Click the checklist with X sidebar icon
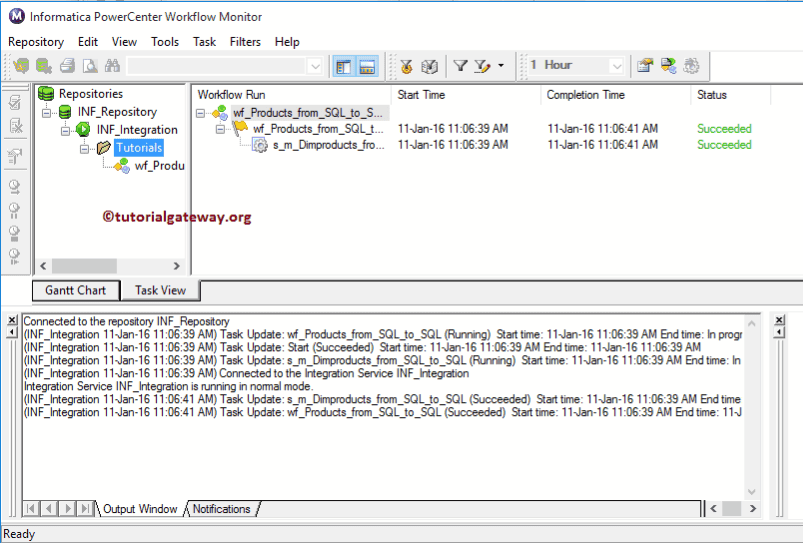Screen dimensions: 803x543 point(15,126)
